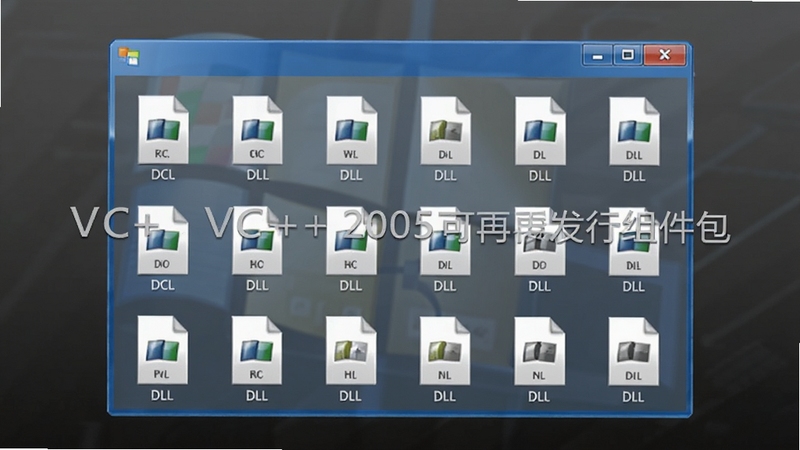Open the RC file labeled DLL
Screen dimensions: 800x450
pyautogui.click(x=256, y=351)
